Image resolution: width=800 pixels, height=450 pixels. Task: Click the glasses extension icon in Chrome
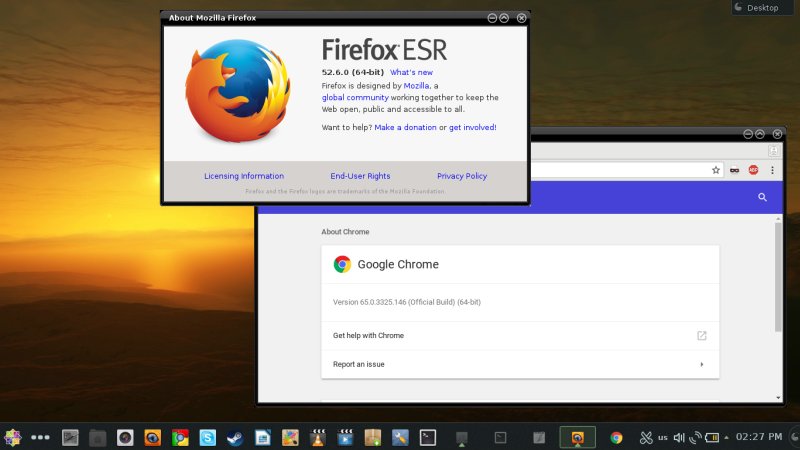[735, 170]
